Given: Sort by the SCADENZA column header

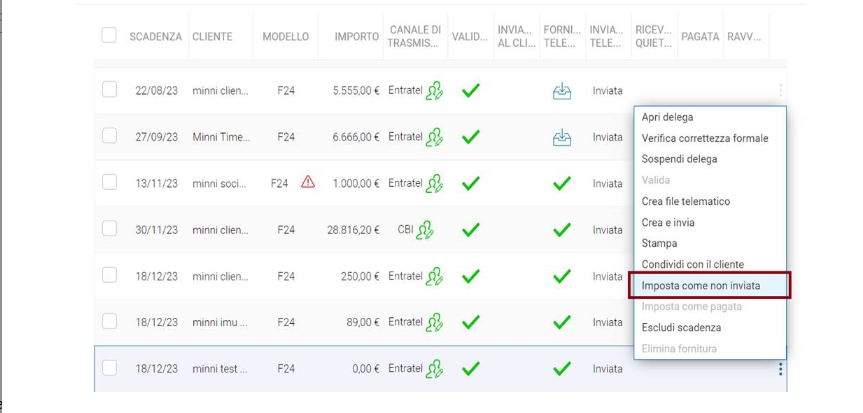Looking at the screenshot, I should (156, 37).
